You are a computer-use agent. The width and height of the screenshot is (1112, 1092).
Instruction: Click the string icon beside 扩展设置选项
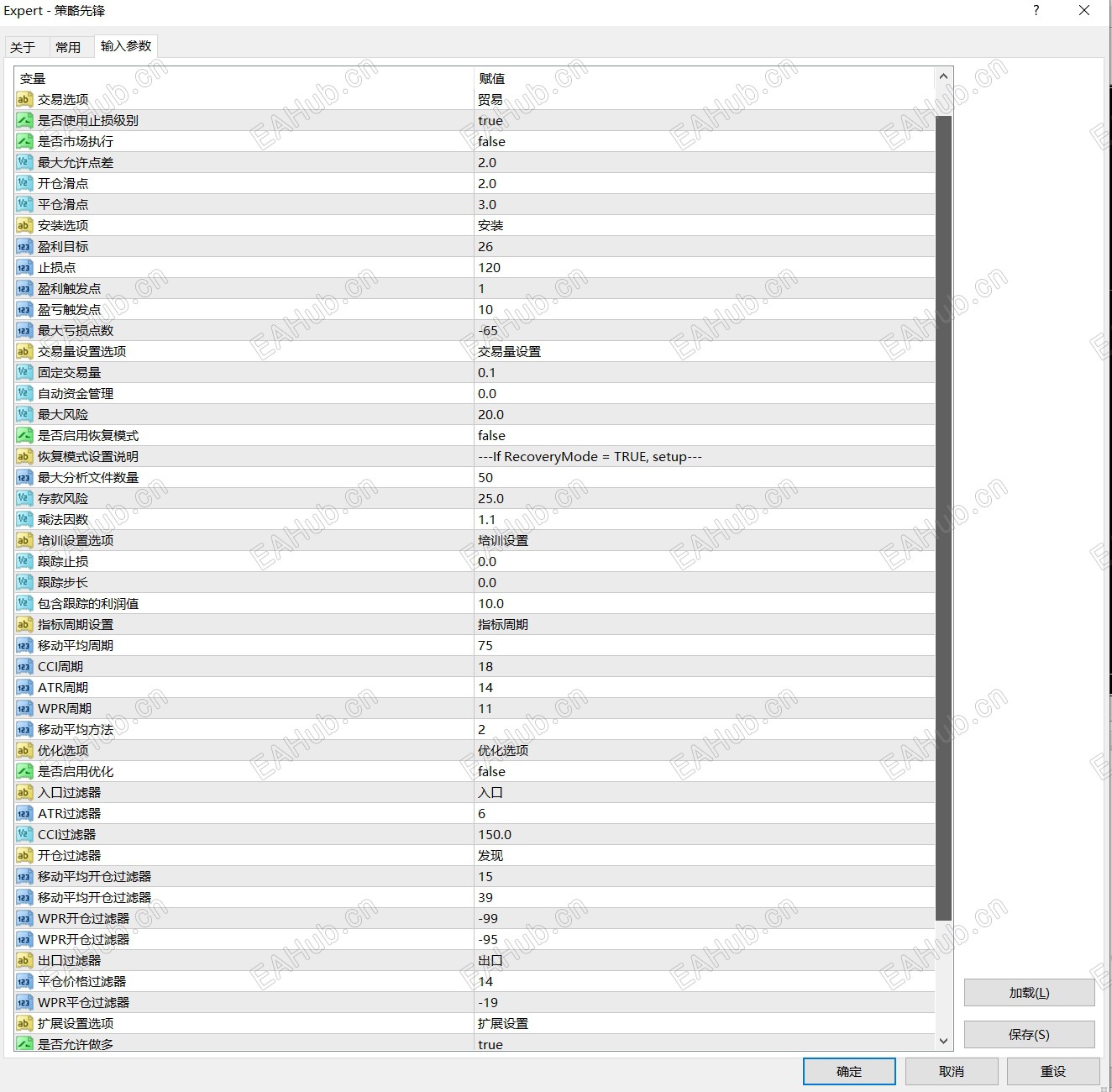[x=24, y=1023]
